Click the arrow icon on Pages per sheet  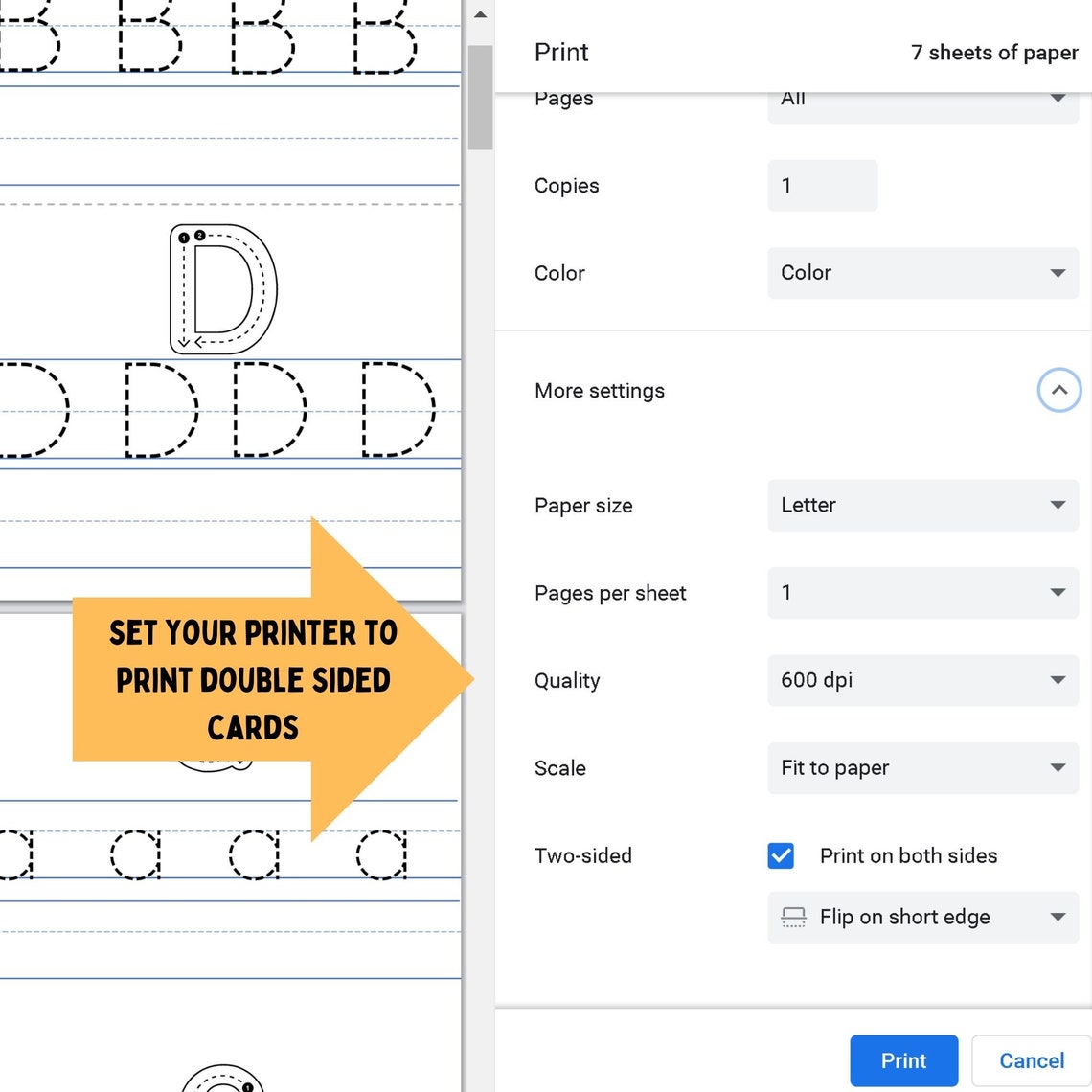click(x=1058, y=593)
